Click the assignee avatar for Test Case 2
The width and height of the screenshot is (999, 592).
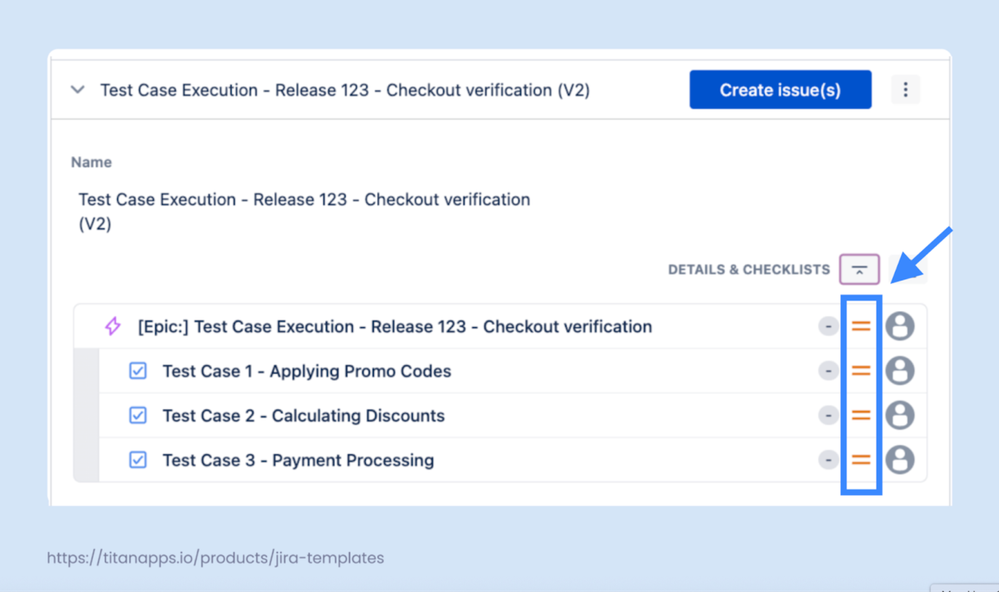coord(900,415)
